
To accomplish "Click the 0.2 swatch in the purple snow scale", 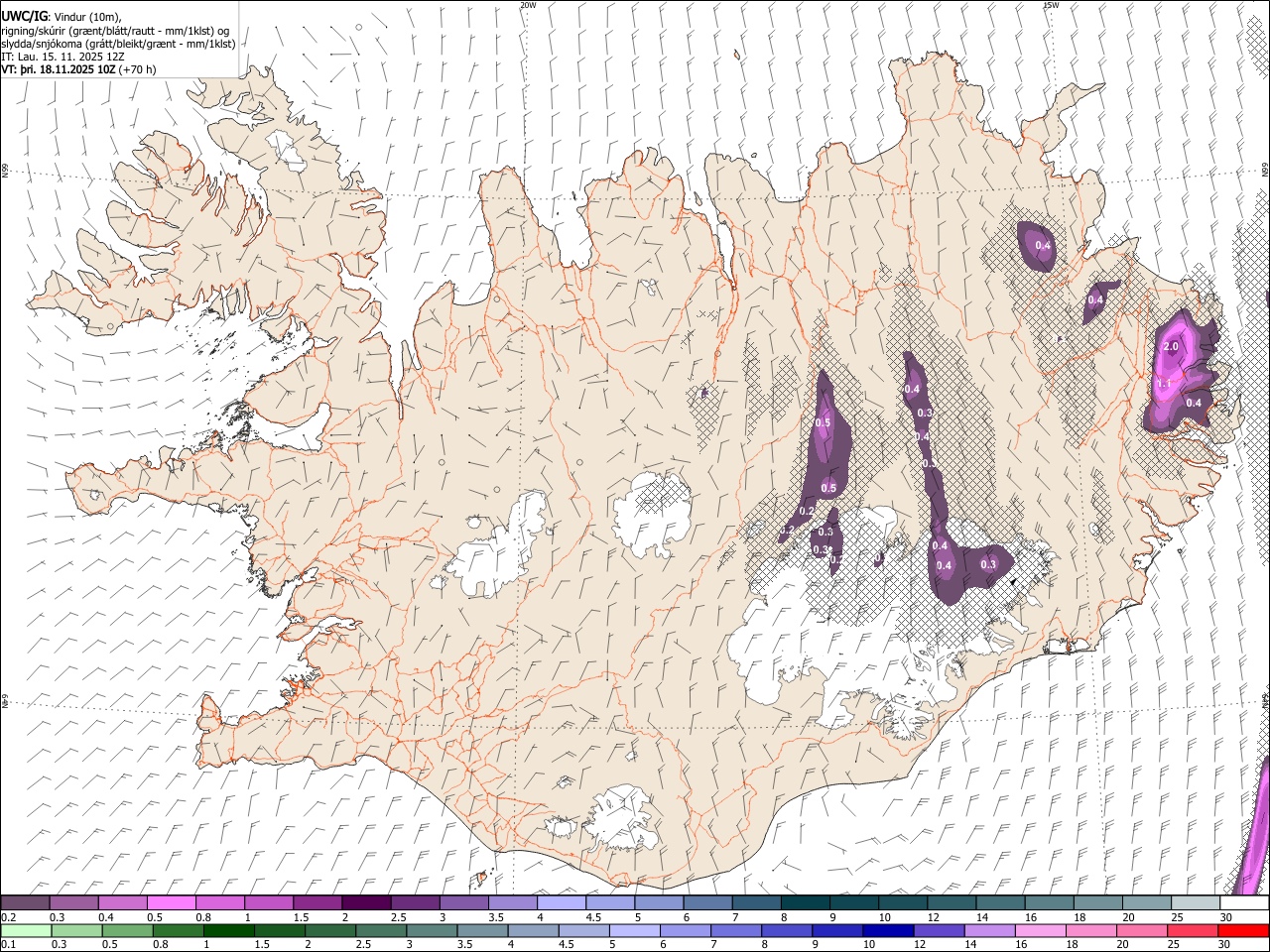I will (25, 903).
